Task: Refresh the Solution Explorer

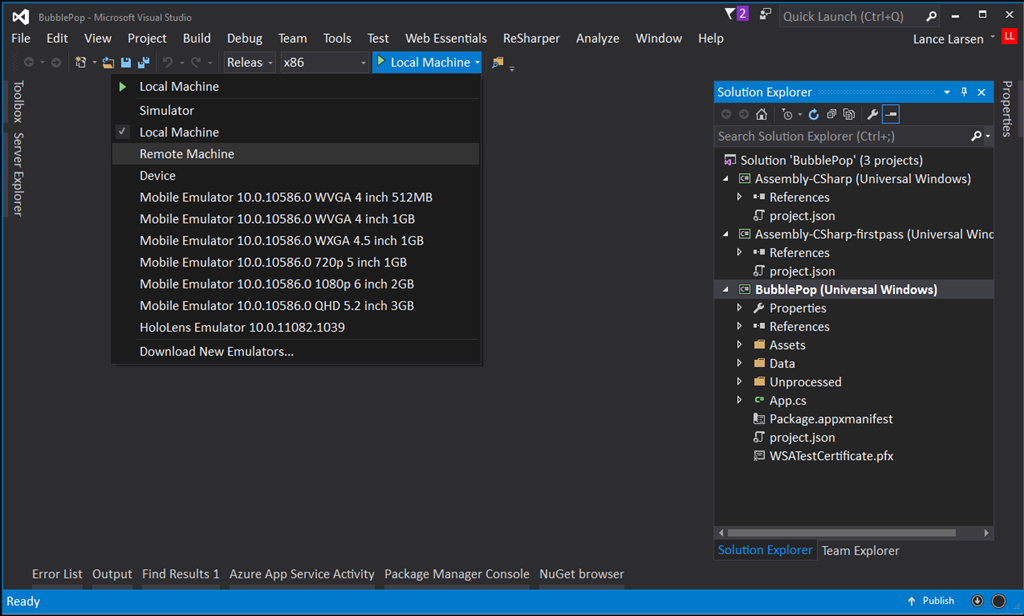Action: (814, 114)
